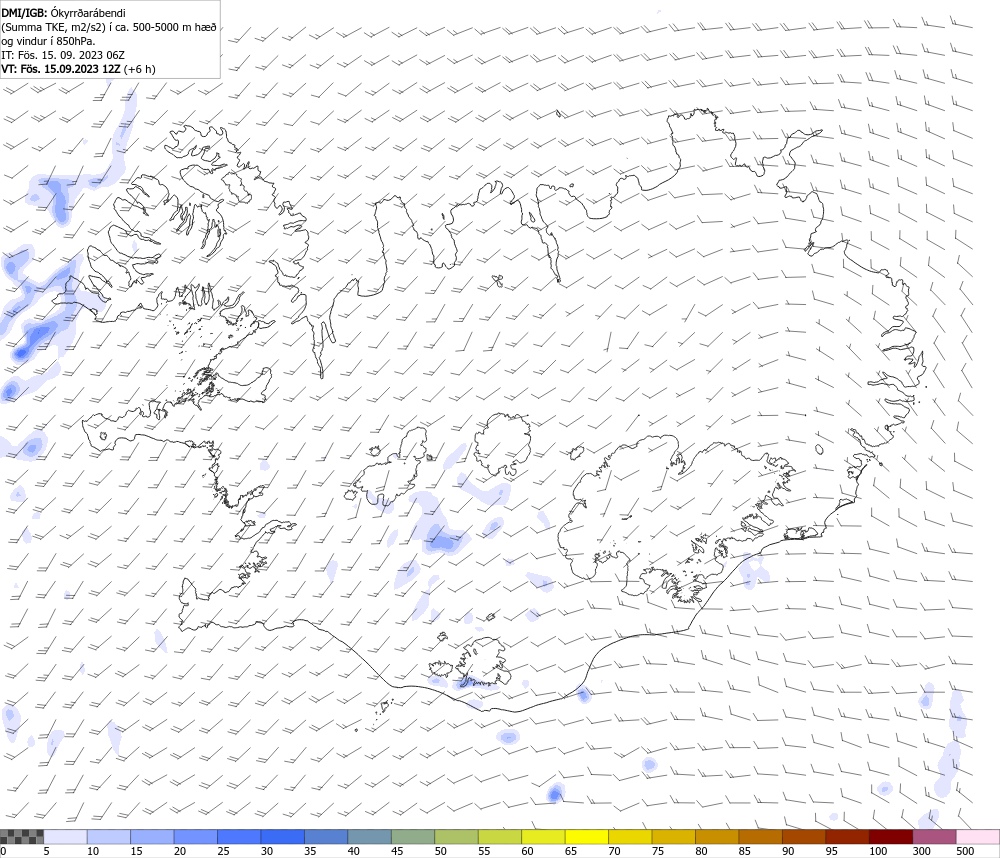Viewport: 1000px width, 858px height.
Task: Choose olive-green swatch between 50 and 55
Action: pos(456,837)
